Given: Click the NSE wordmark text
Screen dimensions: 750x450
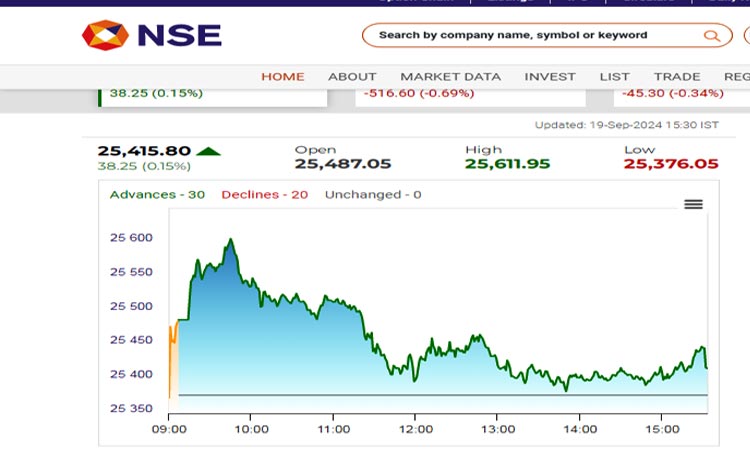Looking at the screenshot, I should (180, 35).
